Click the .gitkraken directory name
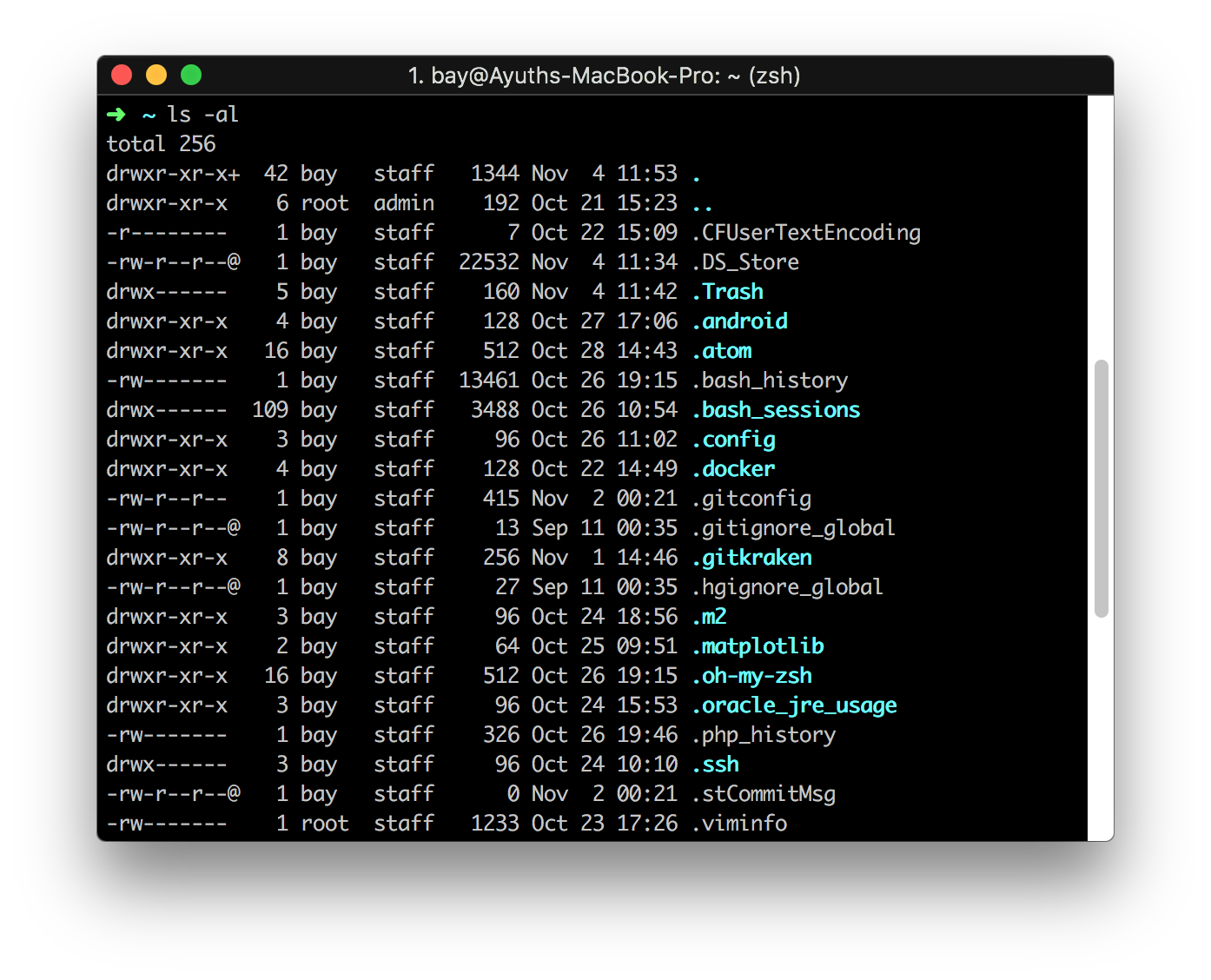This screenshot has height=980, width=1211. (x=752, y=558)
